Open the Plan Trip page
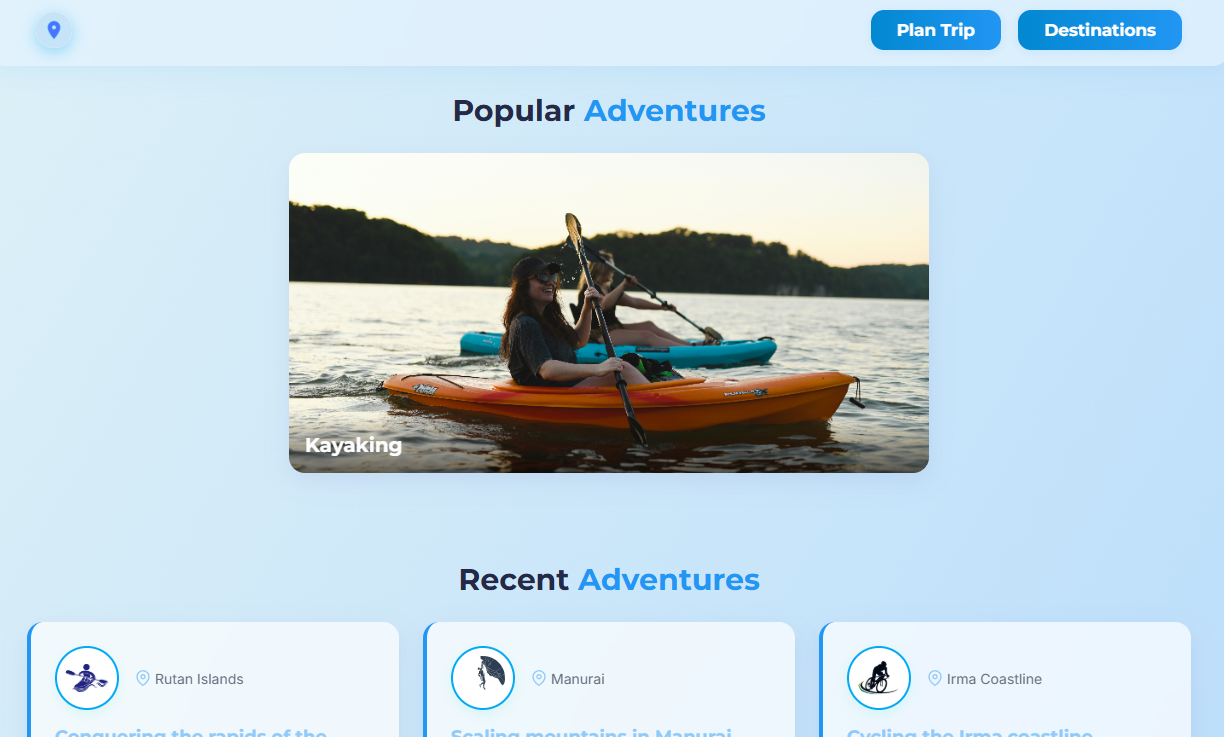This screenshot has width=1224, height=737. (936, 30)
